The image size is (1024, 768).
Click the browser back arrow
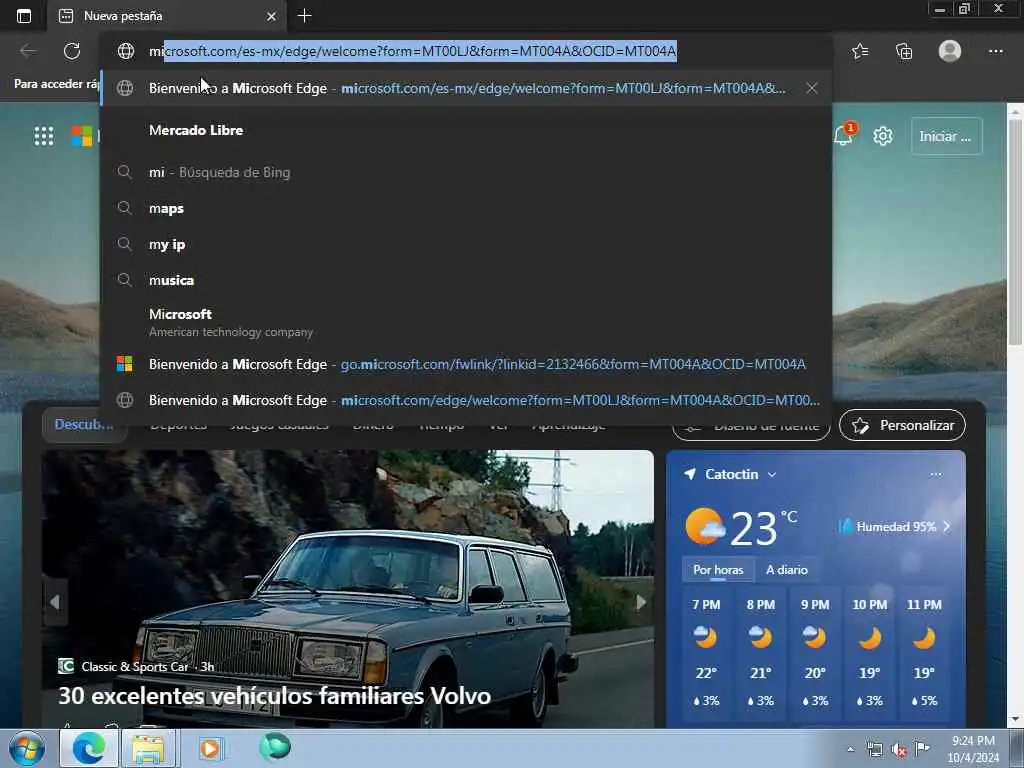click(x=28, y=51)
